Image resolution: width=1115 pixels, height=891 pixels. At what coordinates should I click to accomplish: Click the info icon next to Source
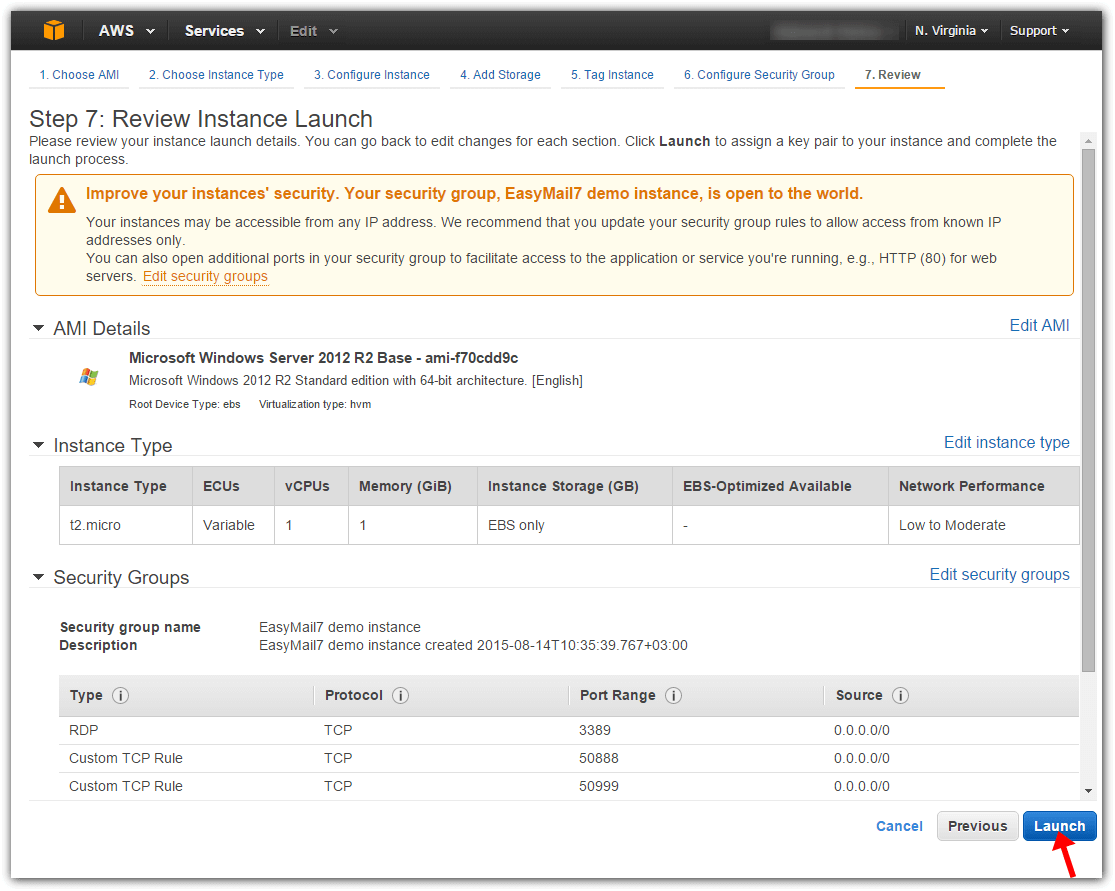coord(900,695)
